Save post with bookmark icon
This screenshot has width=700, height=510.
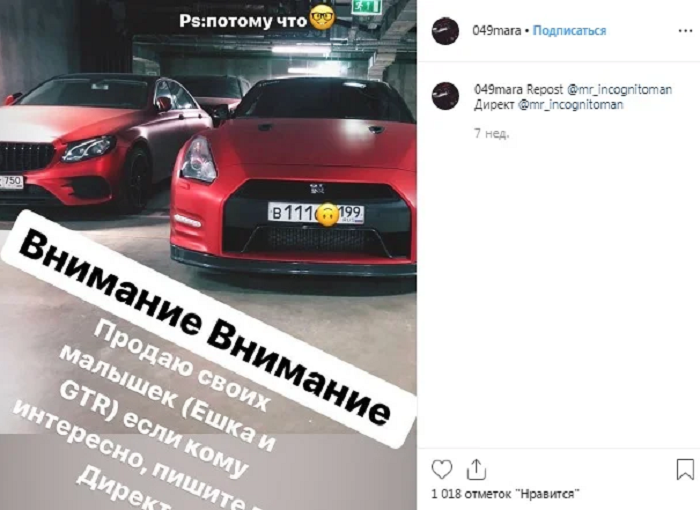pos(685,469)
